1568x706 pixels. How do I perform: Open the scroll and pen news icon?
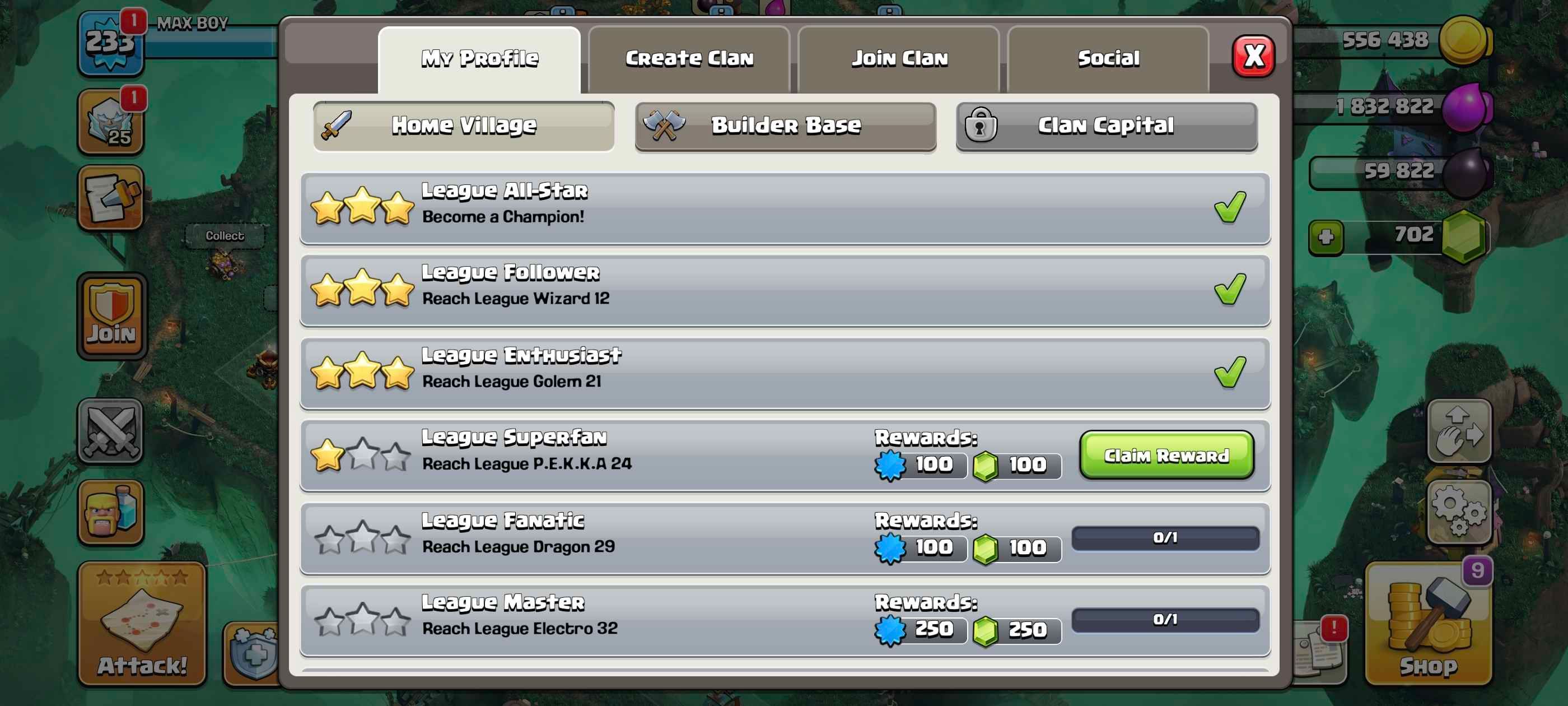point(110,198)
